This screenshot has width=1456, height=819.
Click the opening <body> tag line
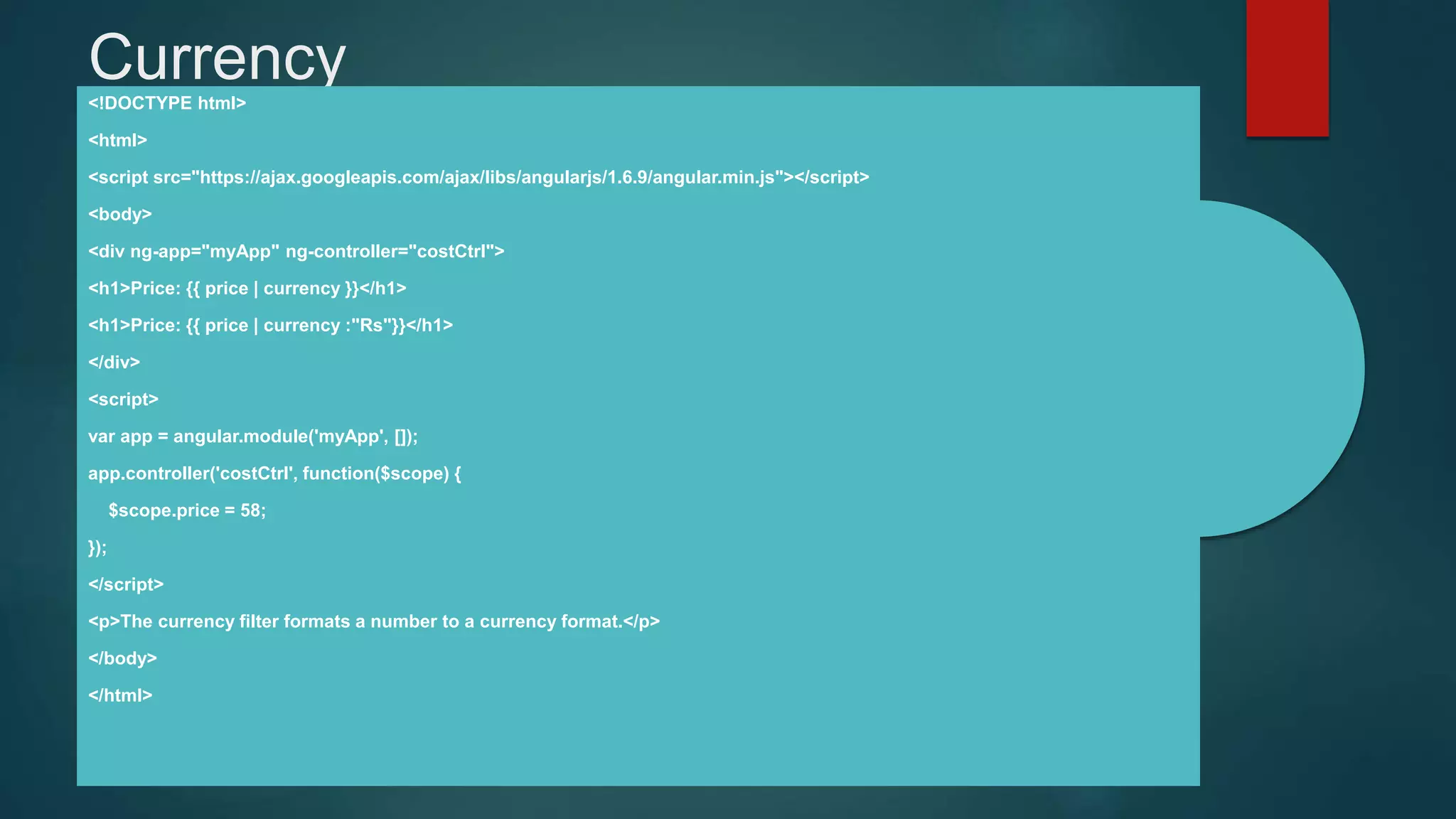coord(119,214)
